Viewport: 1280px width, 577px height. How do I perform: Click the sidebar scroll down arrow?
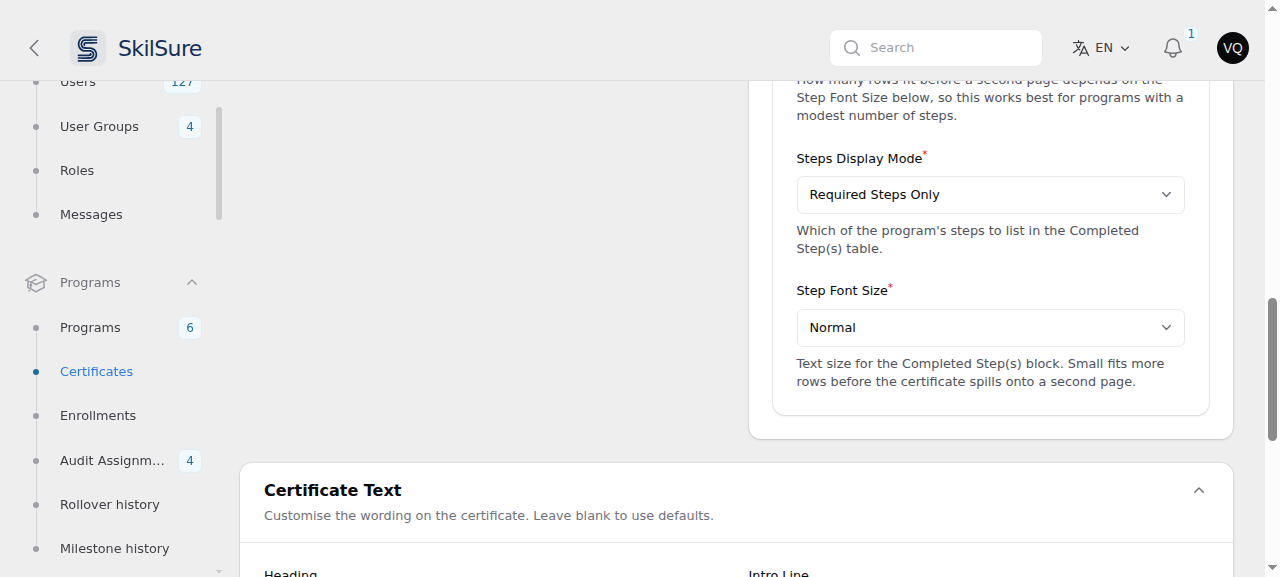(x=219, y=571)
